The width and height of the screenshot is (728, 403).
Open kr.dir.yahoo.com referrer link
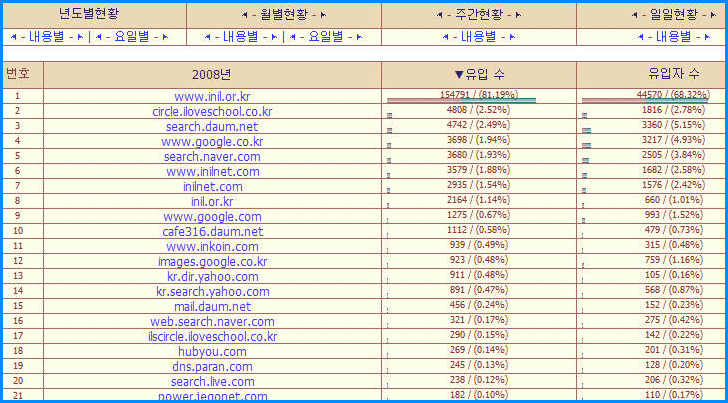(213, 276)
